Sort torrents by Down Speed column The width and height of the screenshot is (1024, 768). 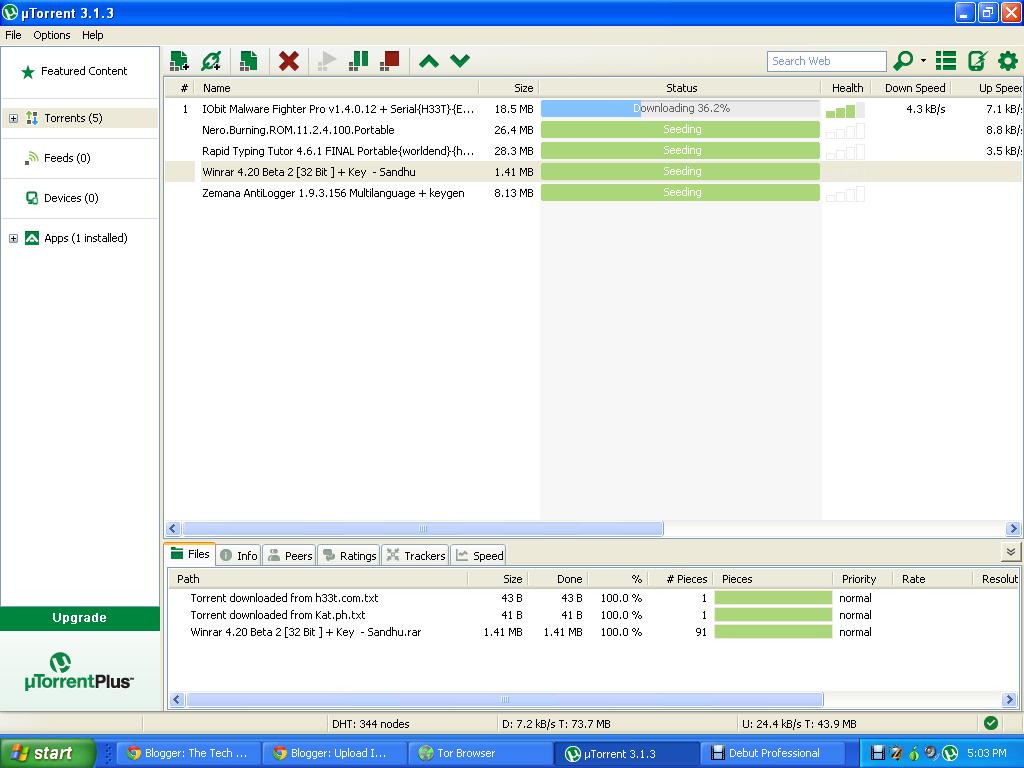pos(914,88)
